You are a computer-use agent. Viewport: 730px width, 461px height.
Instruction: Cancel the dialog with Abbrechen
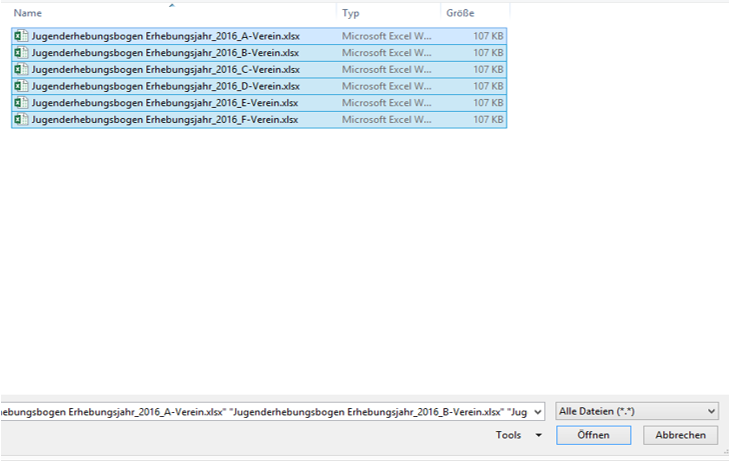[x=680, y=435]
